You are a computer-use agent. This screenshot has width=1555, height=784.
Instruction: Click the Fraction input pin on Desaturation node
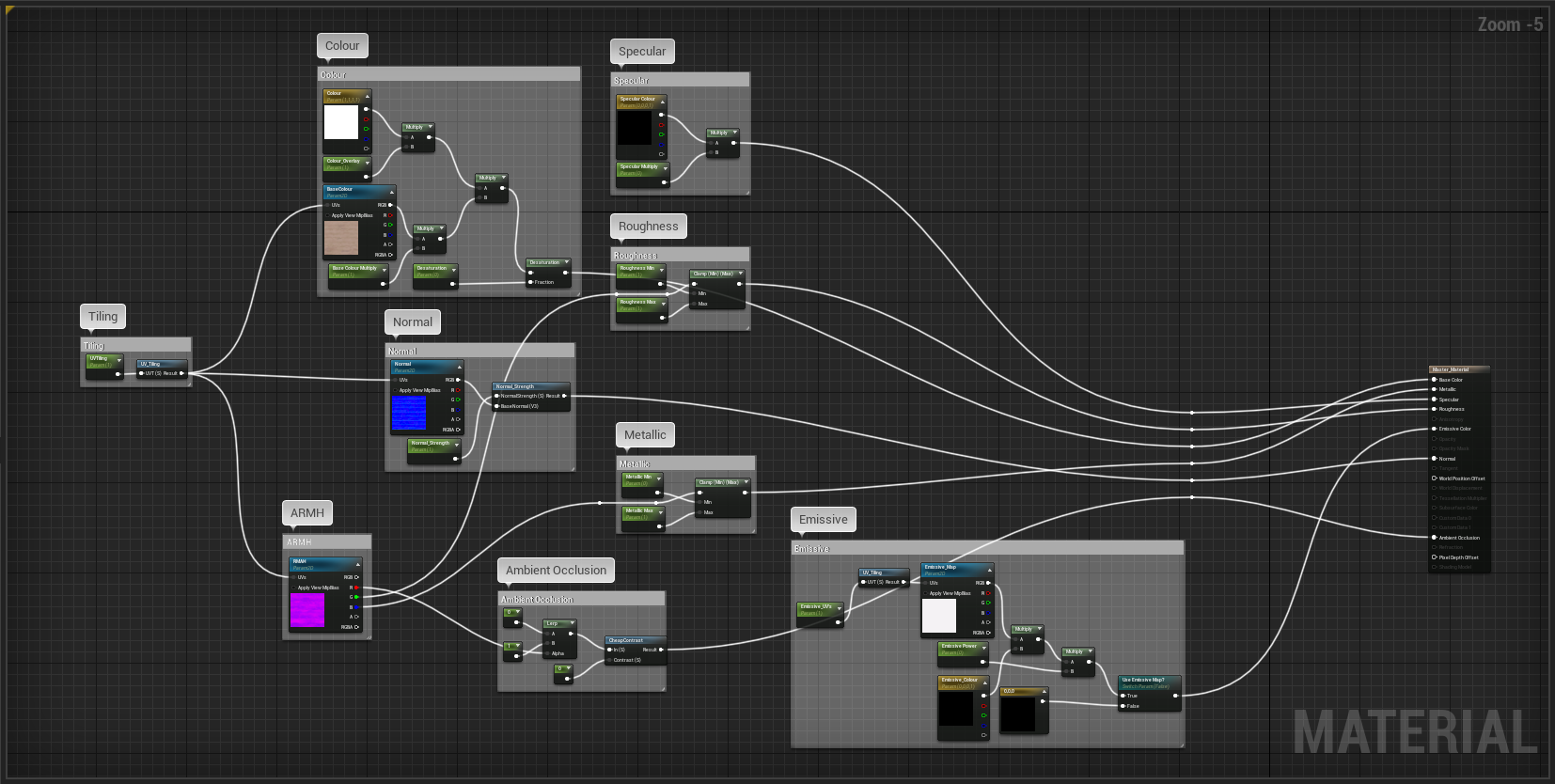531,282
